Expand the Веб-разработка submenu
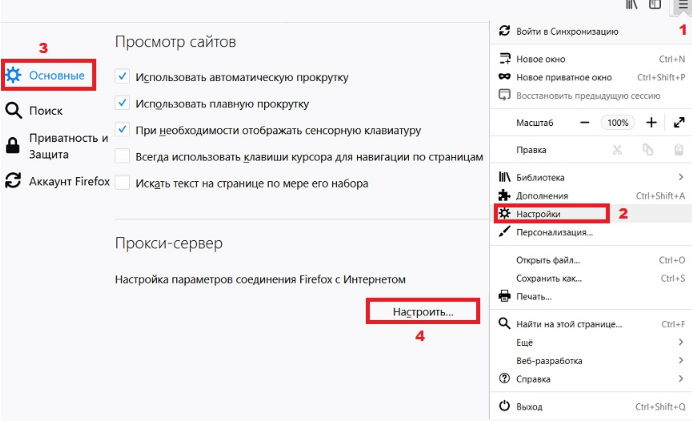The width and height of the screenshot is (692, 421). tap(680, 361)
